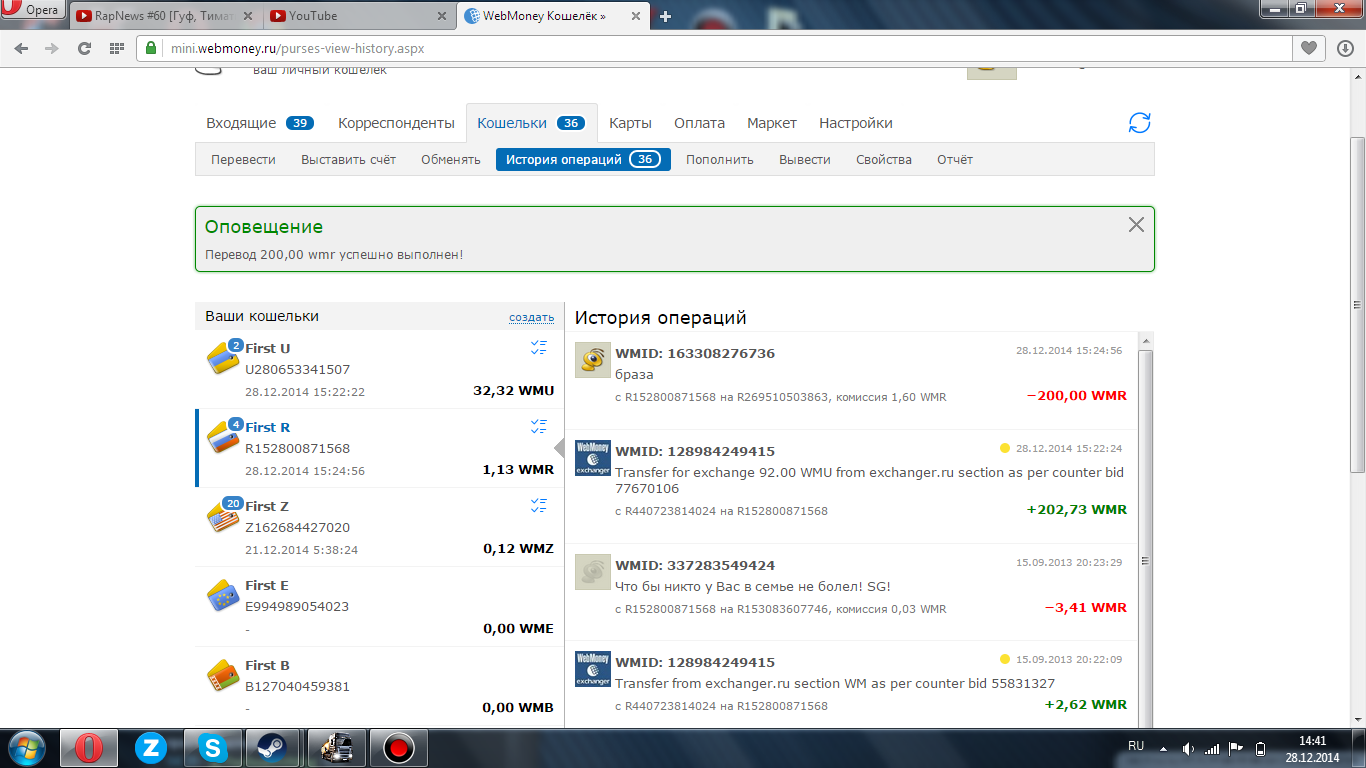Click the −200,00 WMR amount
Screen dimensions: 1366x768
(x=1077, y=395)
